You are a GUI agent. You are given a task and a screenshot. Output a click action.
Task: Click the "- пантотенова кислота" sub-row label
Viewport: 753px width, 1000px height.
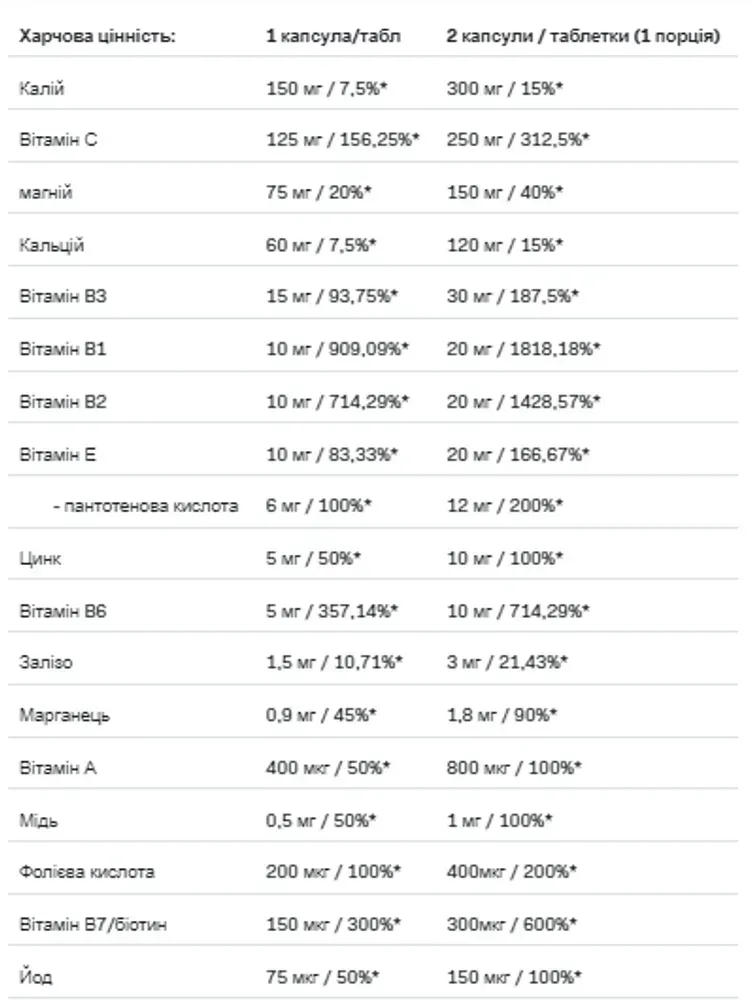(x=145, y=506)
